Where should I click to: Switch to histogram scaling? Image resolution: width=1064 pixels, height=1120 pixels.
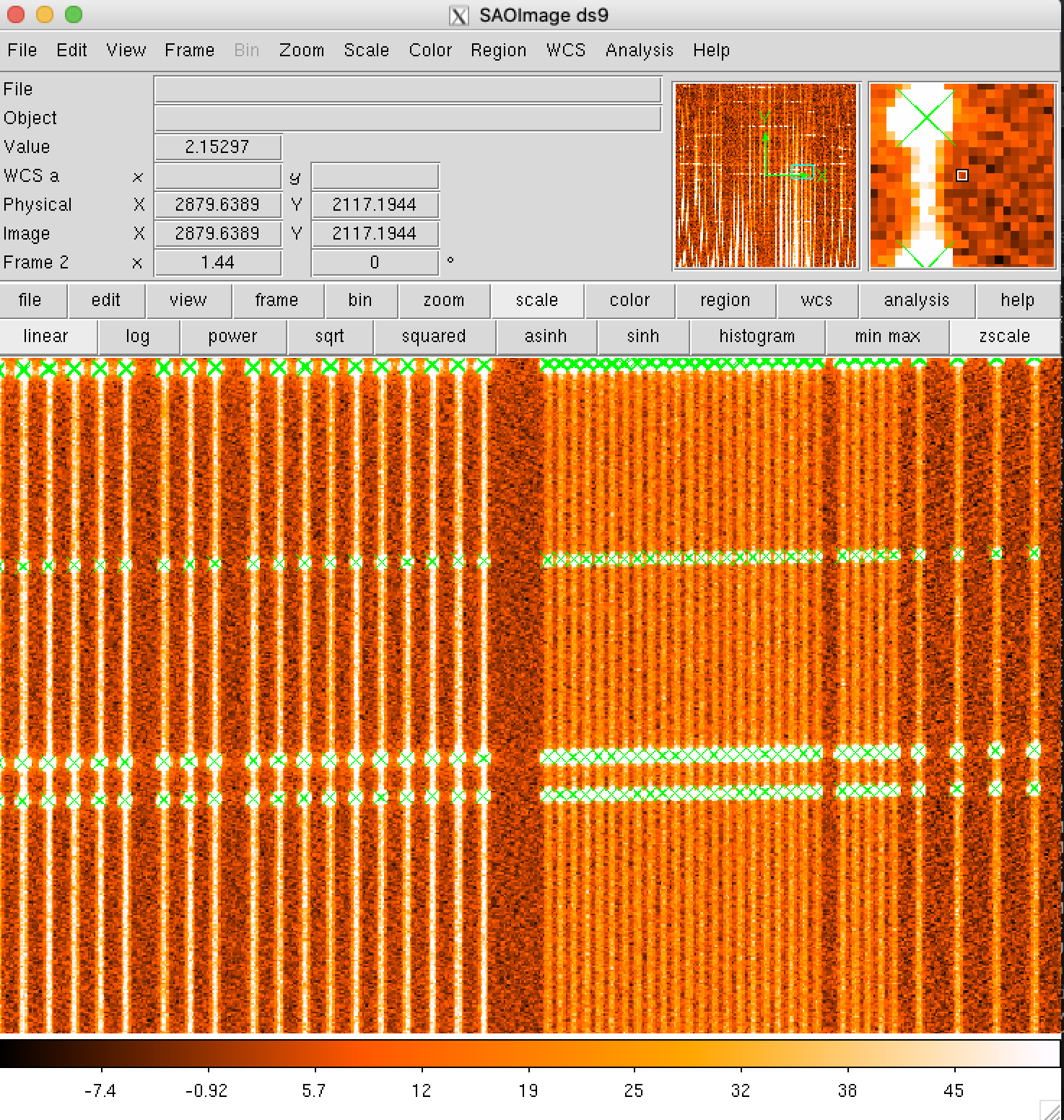coord(756,336)
